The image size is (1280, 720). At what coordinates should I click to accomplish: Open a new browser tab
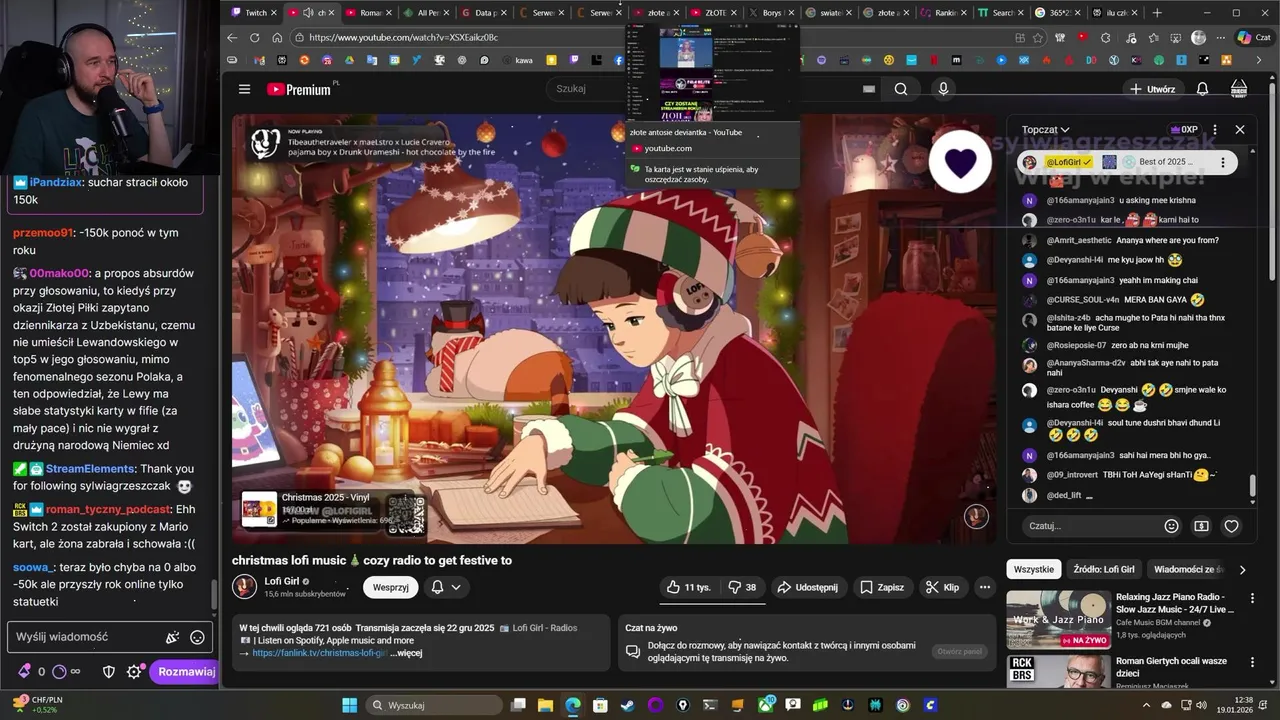1157,13
